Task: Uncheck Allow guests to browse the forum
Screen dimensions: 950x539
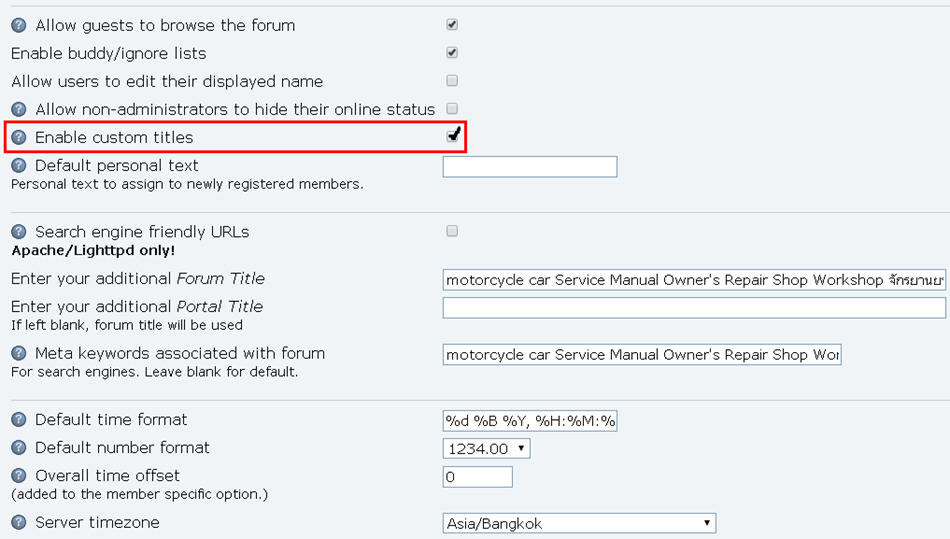Action: [452, 24]
